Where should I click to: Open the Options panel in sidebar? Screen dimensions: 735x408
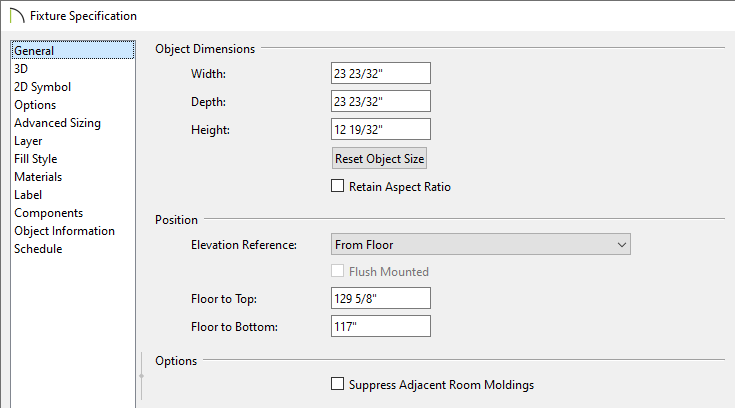(x=35, y=105)
